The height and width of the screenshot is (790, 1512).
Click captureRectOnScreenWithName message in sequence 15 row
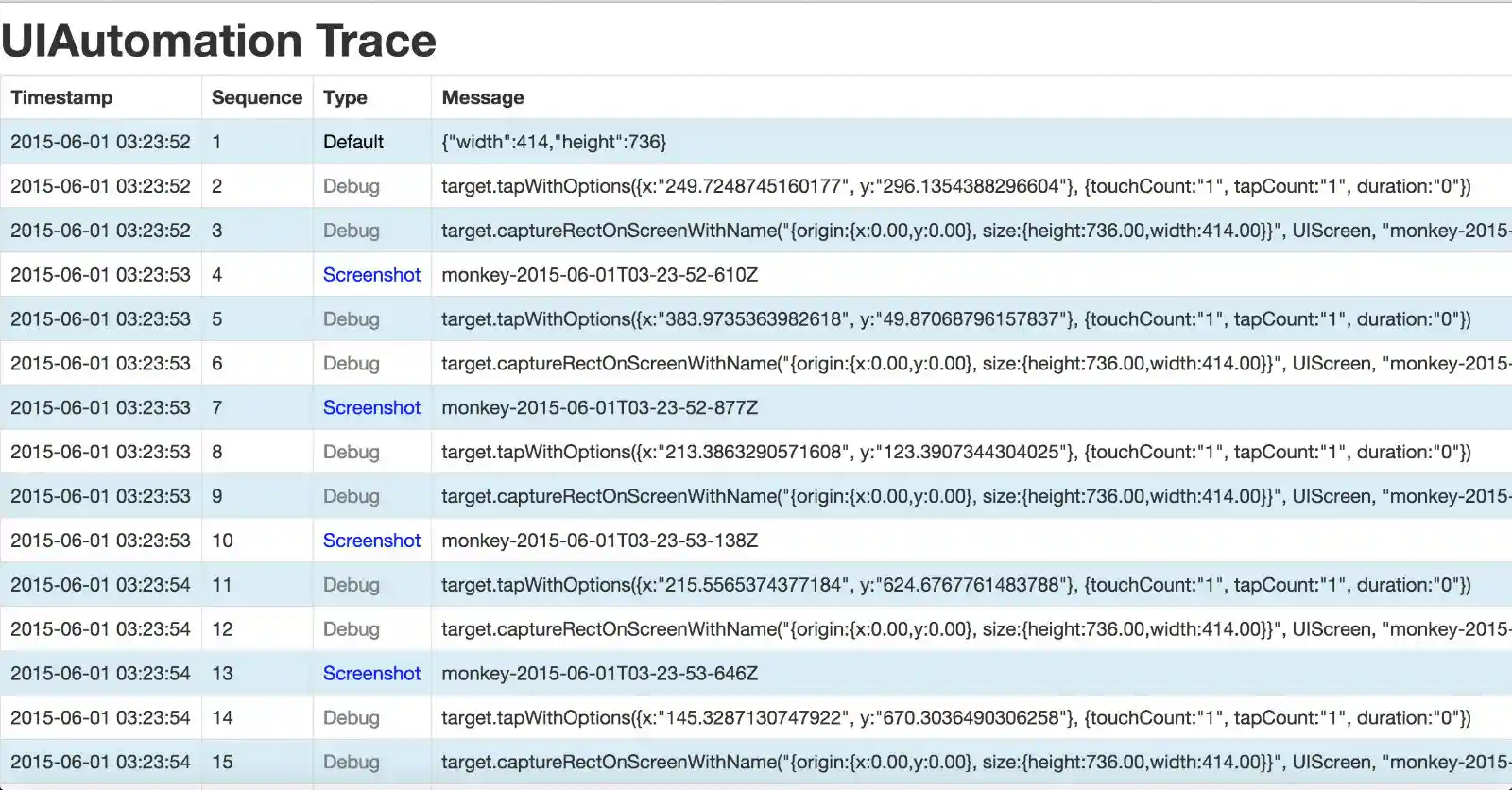click(976, 762)
